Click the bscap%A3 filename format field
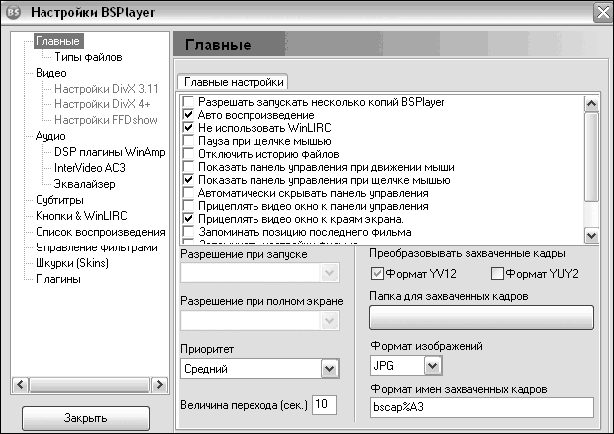The height and width of the screenshot is (434, 614). (482, 407)
